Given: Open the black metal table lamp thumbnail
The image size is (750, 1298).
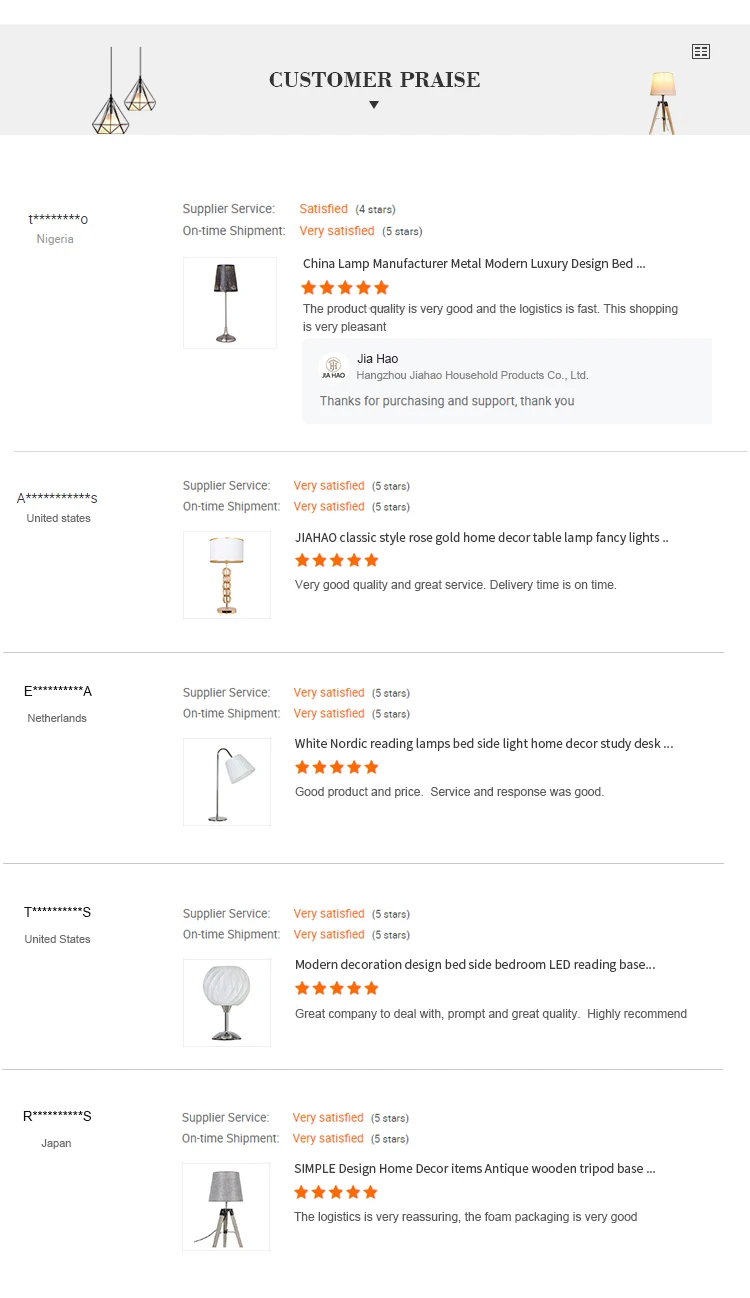Looking at the screenshot, I should coord(230,303).
